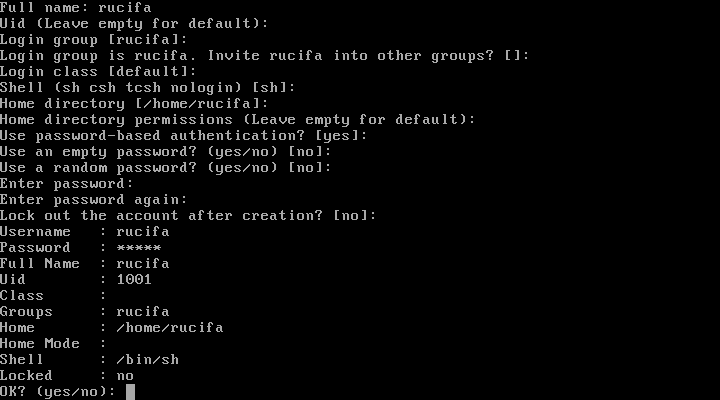
Task: Click the Shell options list line
Action: [x=147, y=87]
